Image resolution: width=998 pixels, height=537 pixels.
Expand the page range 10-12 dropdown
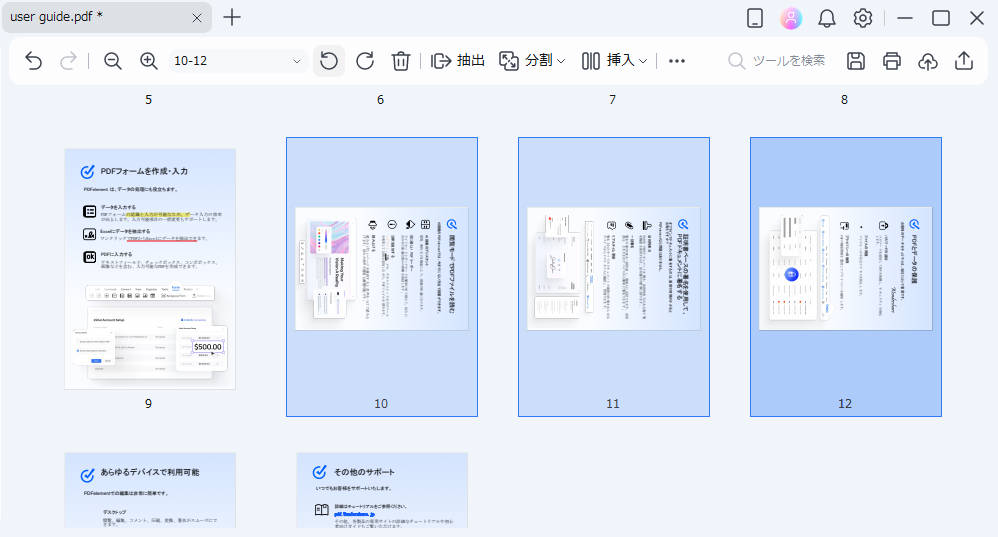click(296, 61)
